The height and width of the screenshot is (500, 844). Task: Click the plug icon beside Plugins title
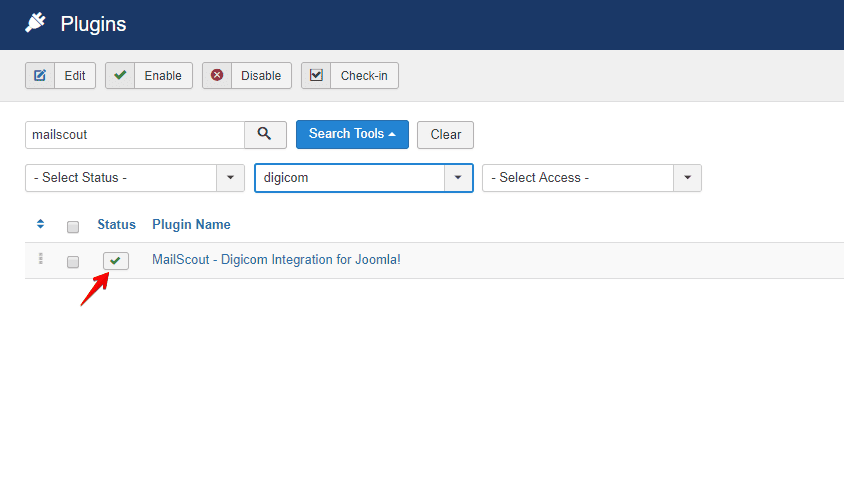click(x=35, y=23)
